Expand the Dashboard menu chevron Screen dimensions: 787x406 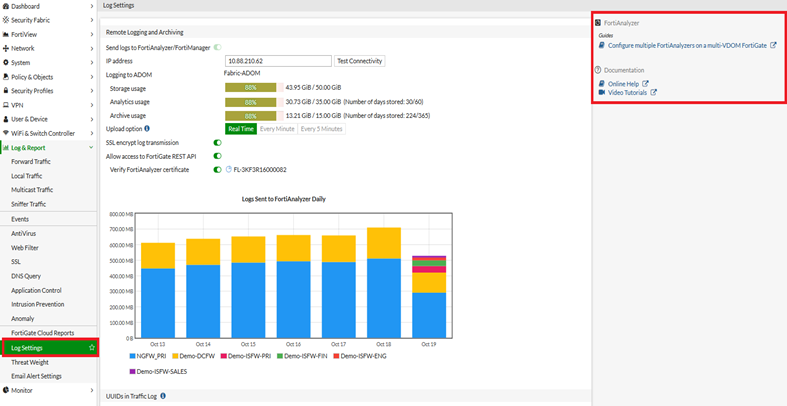92,6
